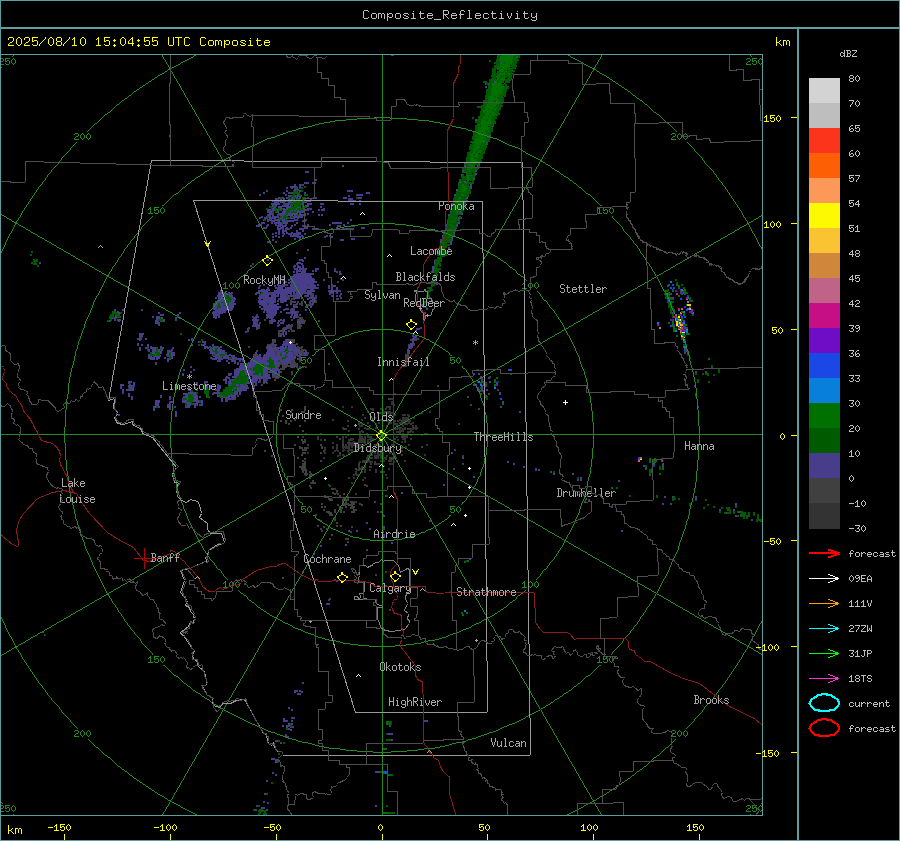
Task: Click the Hanna label
Action: (x=699, y=446)
